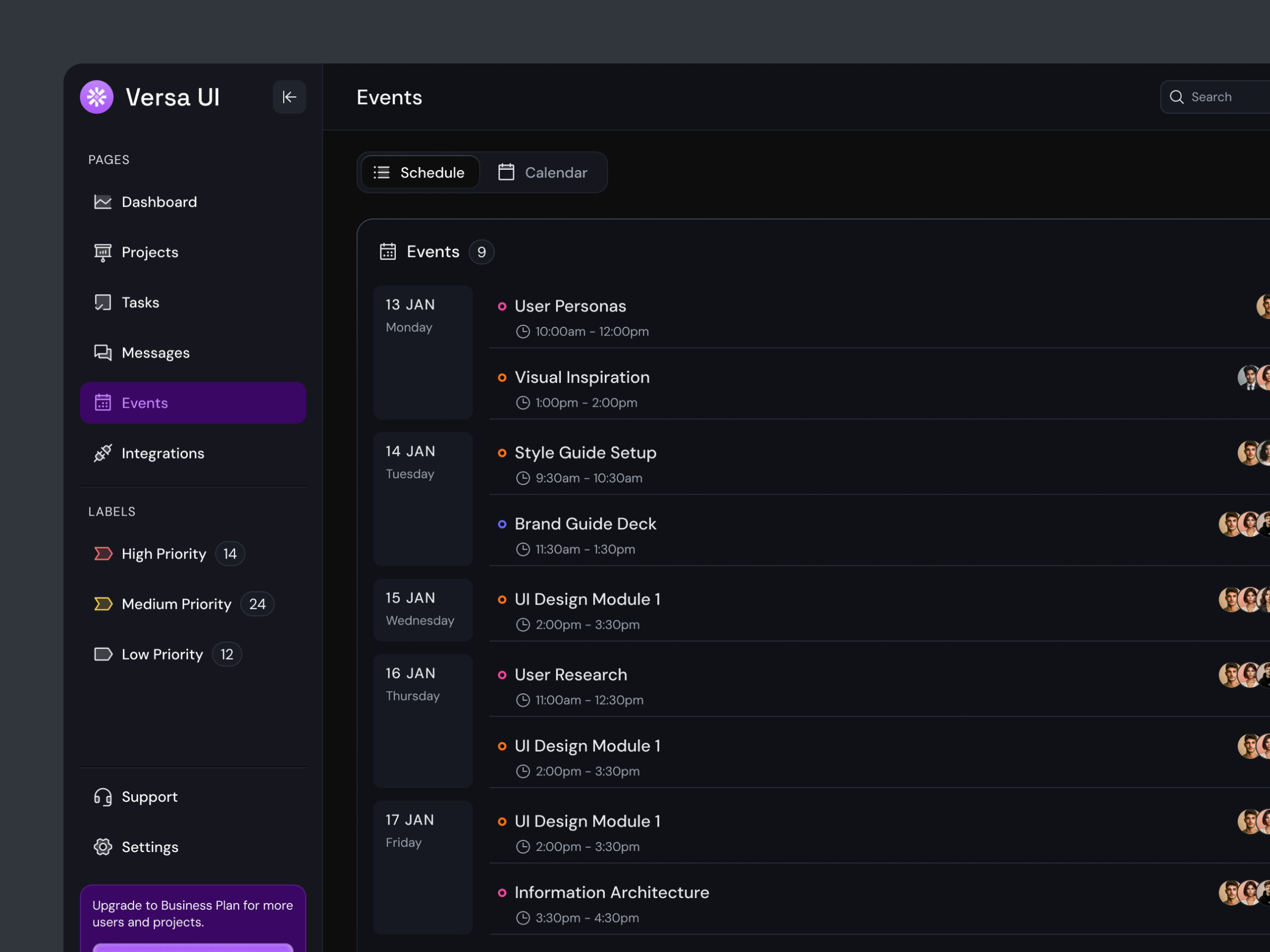Expand the Events section header
Viewport: 1270px width, 952px height.
point(433,251)
